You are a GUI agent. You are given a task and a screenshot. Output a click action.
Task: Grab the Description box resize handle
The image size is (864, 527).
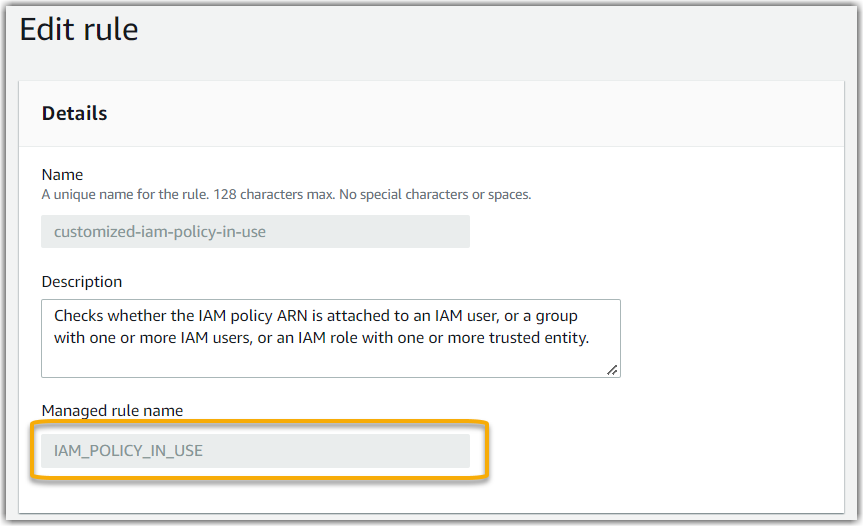(612, 369)
